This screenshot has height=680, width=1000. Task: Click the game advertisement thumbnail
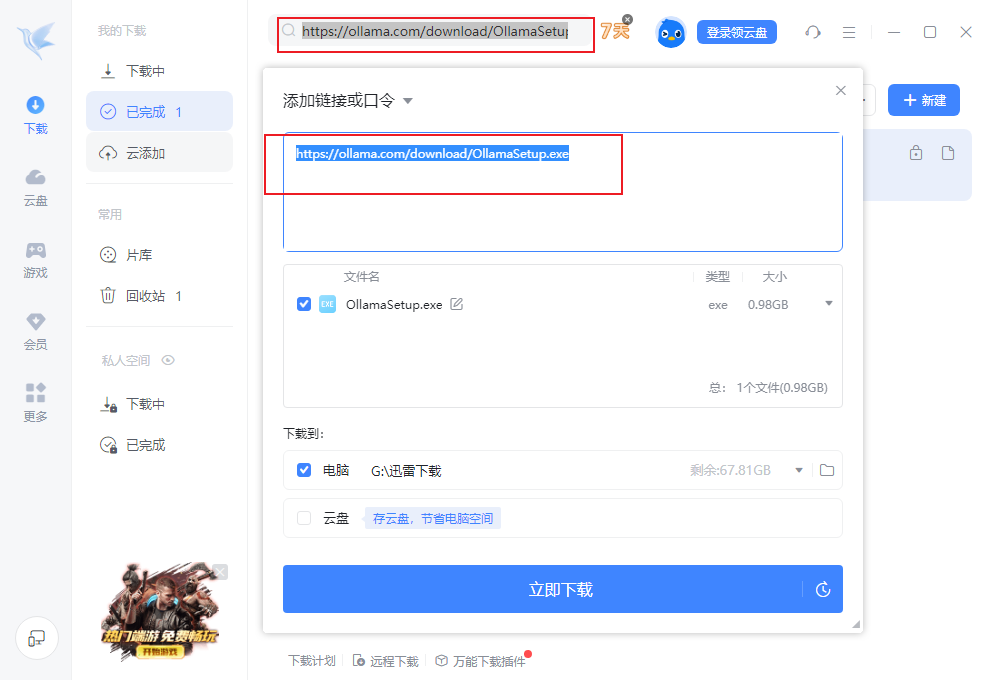click(x=160, y=611)
